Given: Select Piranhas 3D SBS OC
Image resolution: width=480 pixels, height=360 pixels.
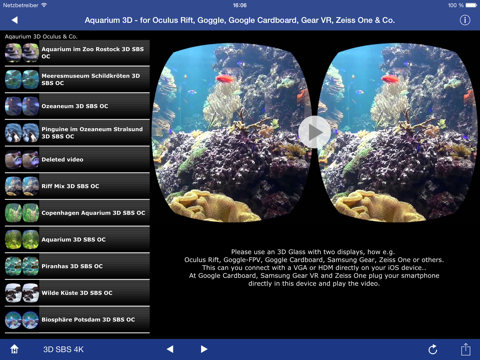Looking at the screenshot, I should pos(77,266).
